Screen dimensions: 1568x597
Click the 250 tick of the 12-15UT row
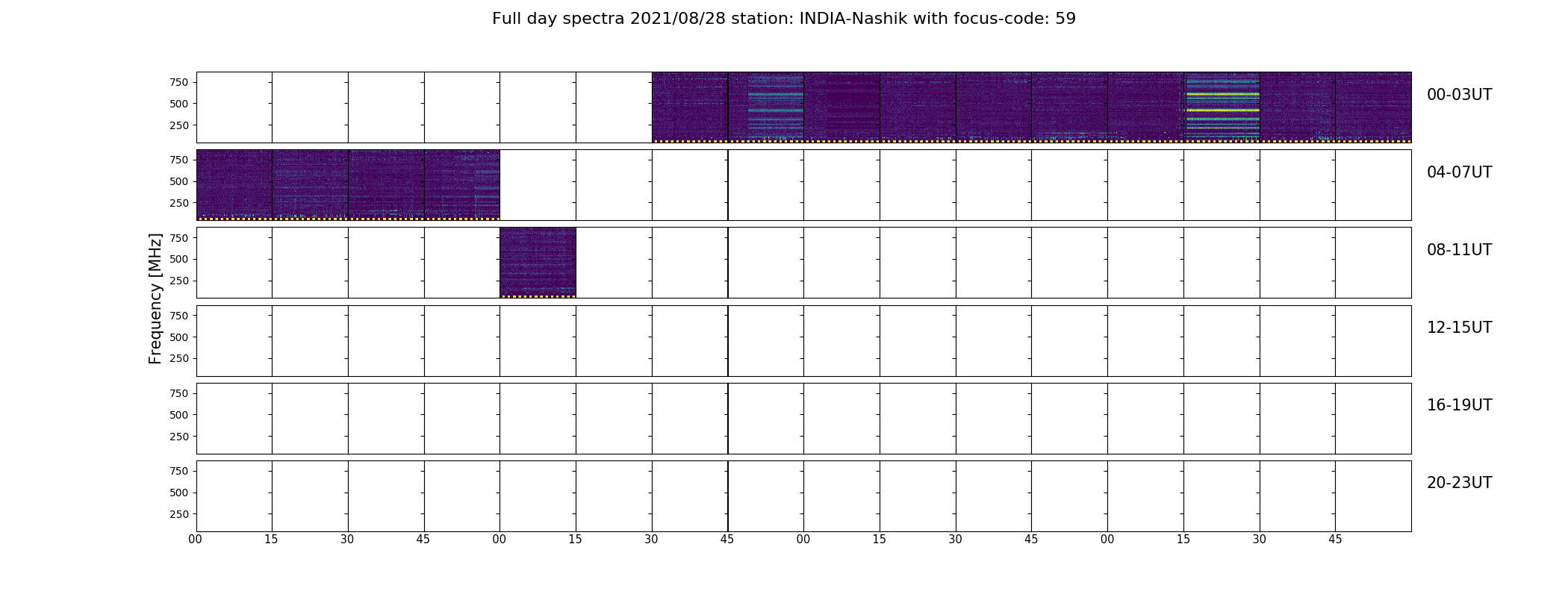(179, 358)
